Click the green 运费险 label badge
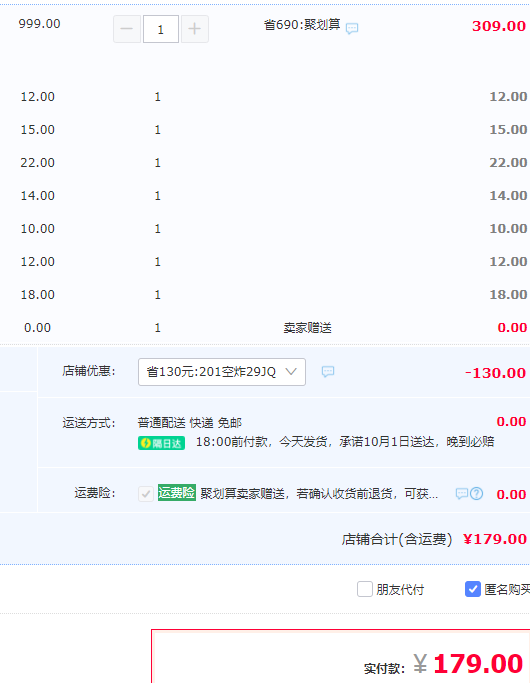 177,493
